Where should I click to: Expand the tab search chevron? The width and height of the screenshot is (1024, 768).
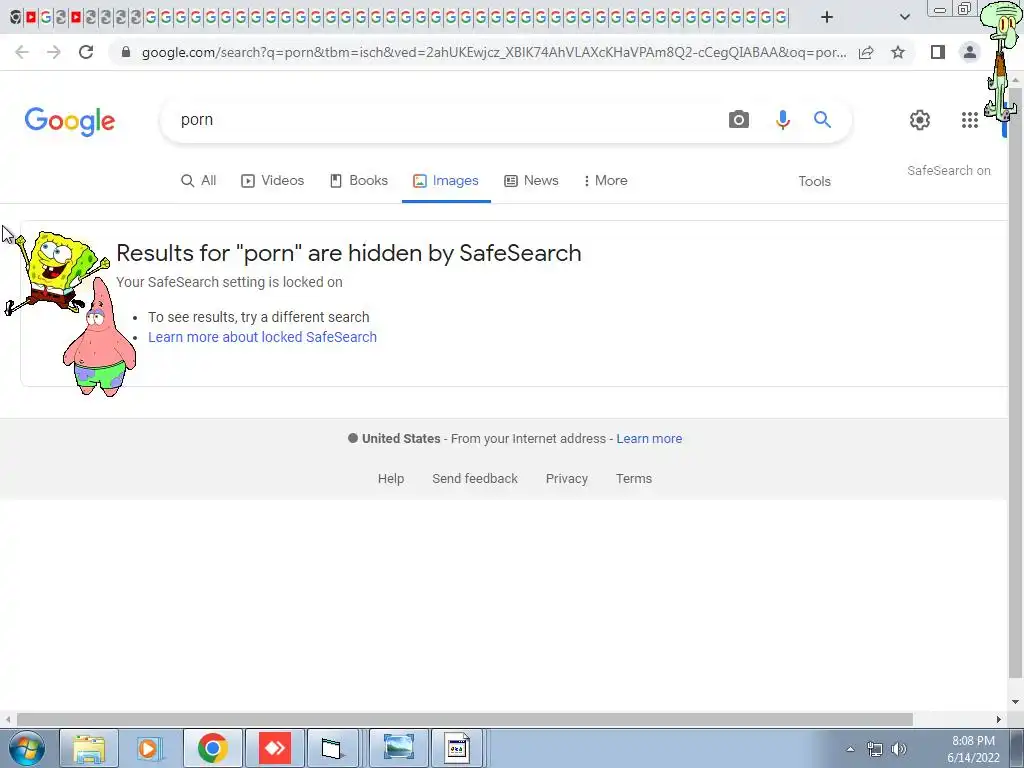click(x=904, y=17)
